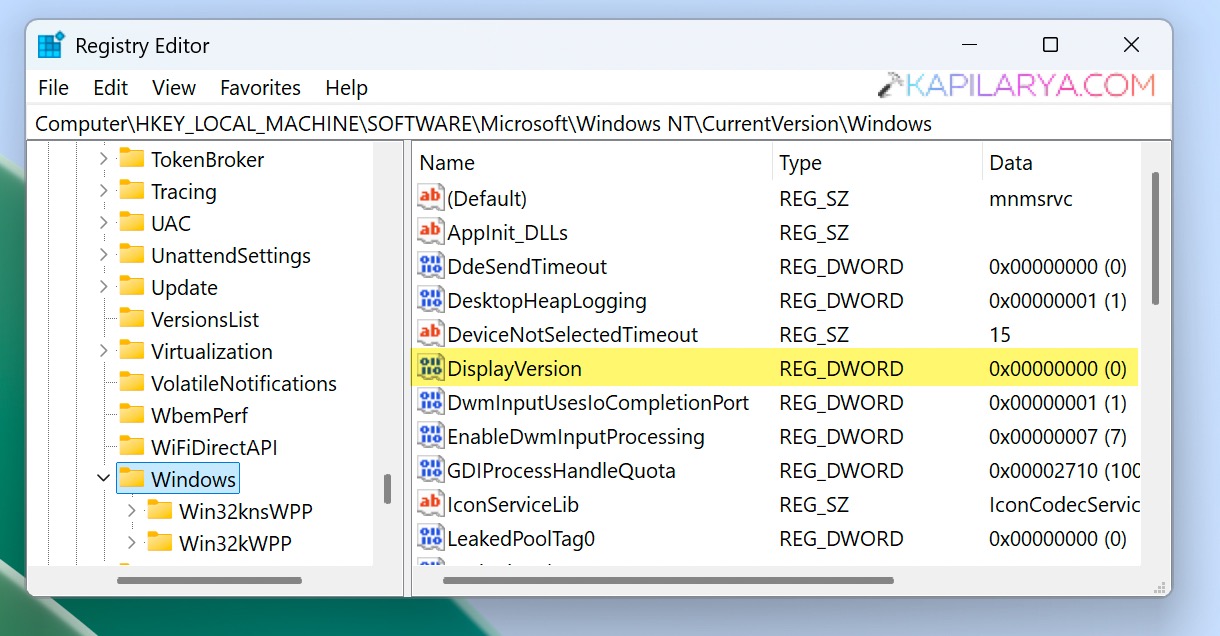
Task: Click the REG_SZ icon next to AppInit_DLLs
Action: click(429, 232)
